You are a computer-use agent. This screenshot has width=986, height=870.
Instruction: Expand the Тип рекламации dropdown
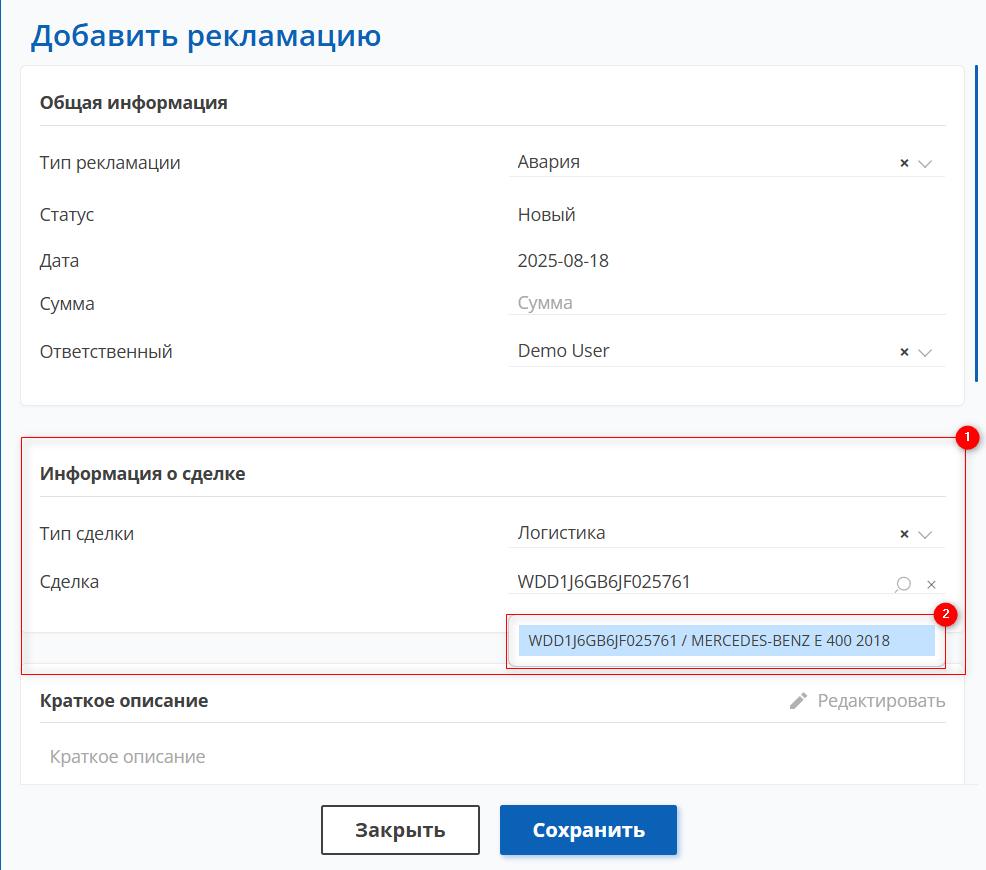coord(925,163)
